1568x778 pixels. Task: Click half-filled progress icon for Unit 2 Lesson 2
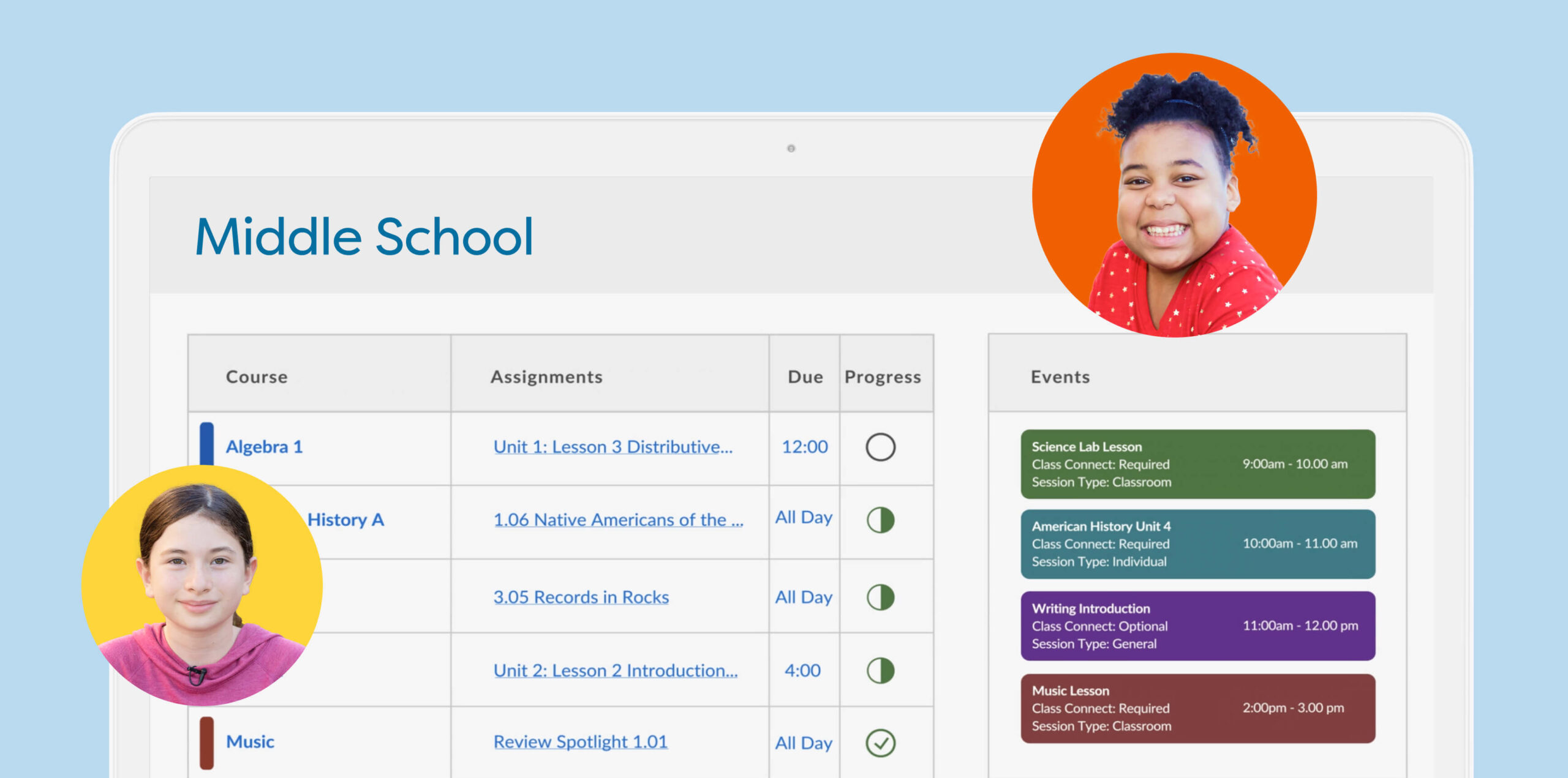[x=880, y=670]
